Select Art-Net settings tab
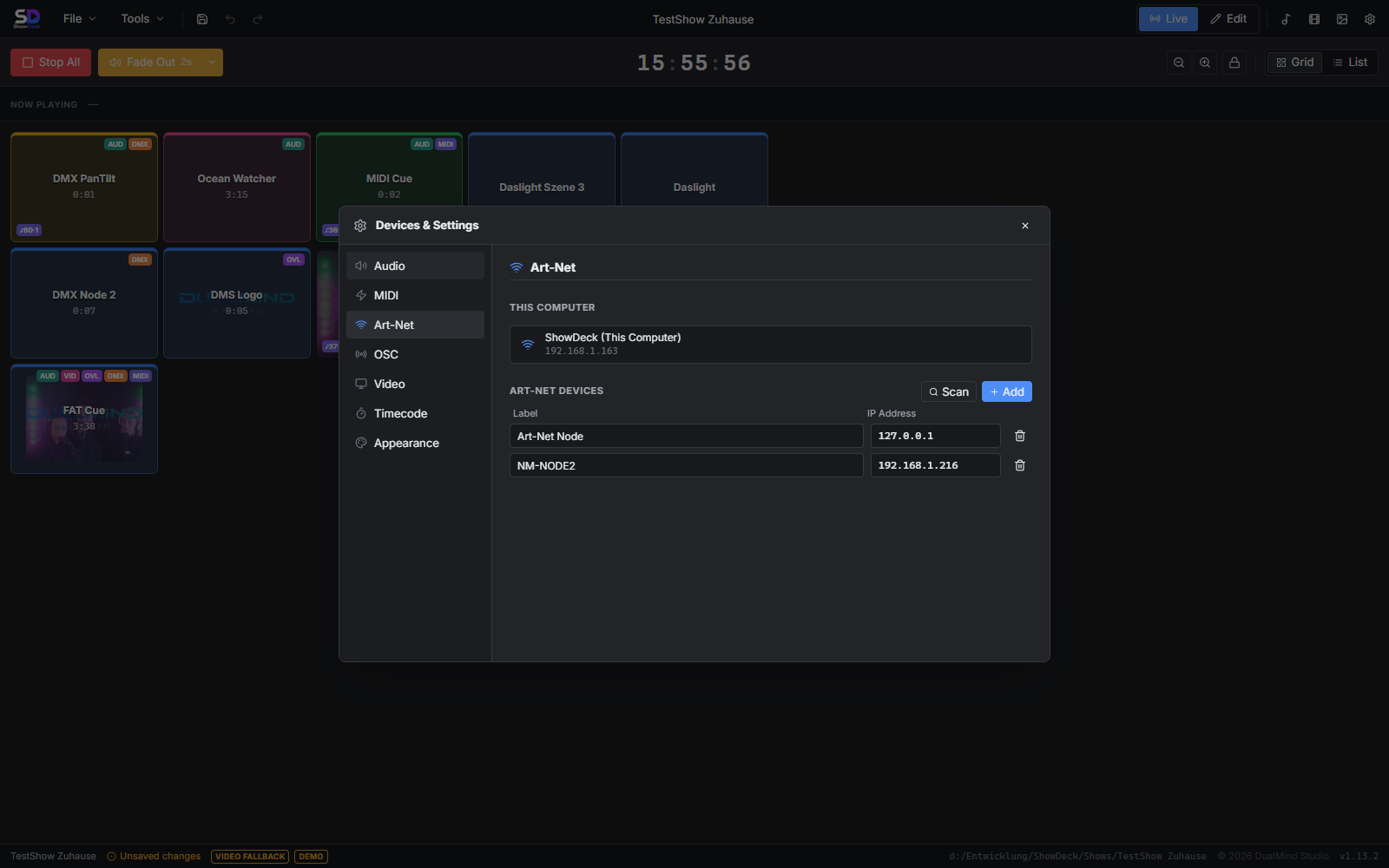The width and height of the screenshot is (1389, 868). click(x=415, y=325)
